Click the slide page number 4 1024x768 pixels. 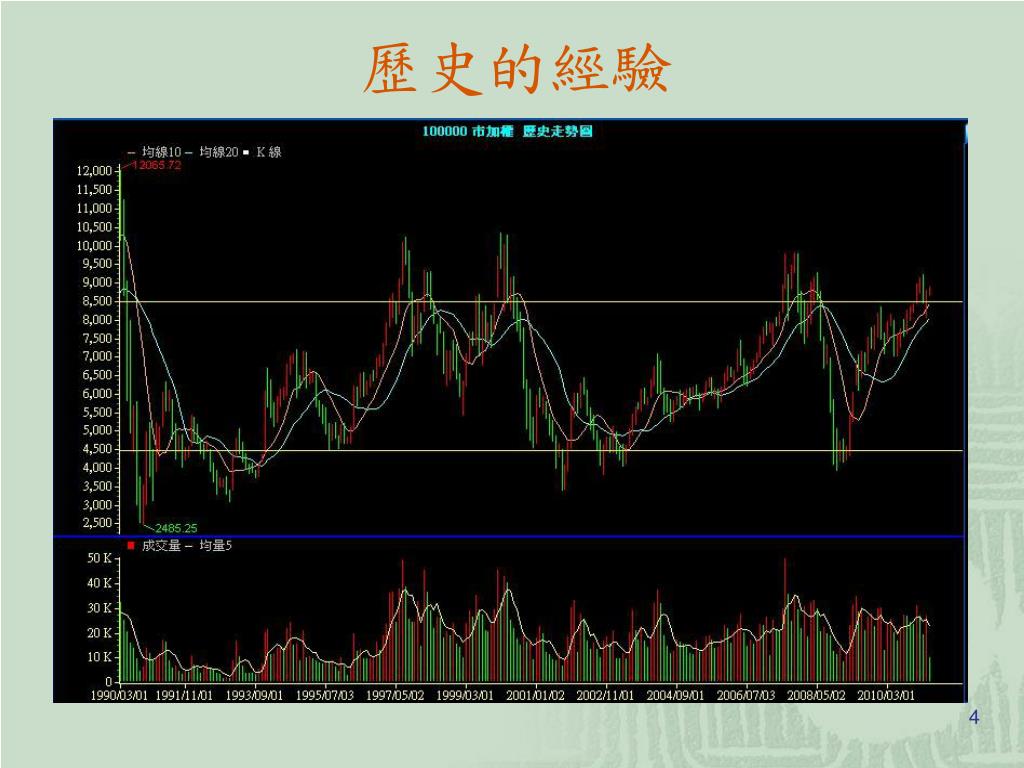point(973,718)
